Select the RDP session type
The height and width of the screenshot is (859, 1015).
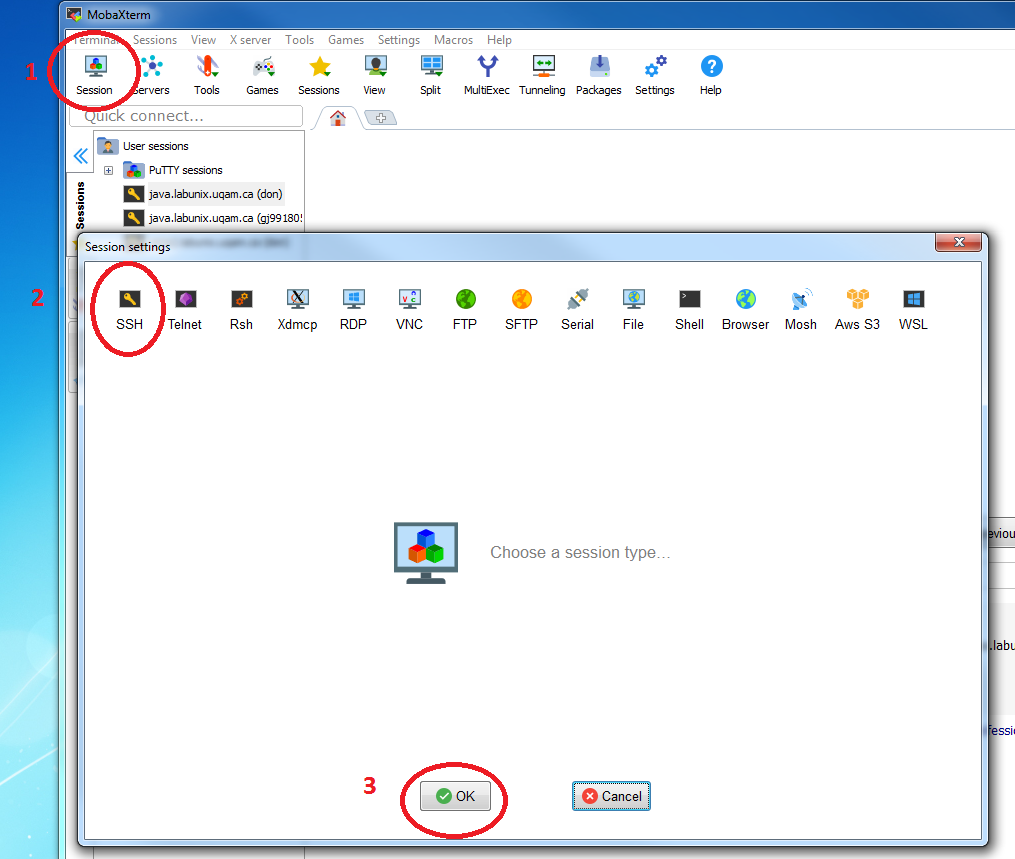pyautogui.click(x=353, y=309)
